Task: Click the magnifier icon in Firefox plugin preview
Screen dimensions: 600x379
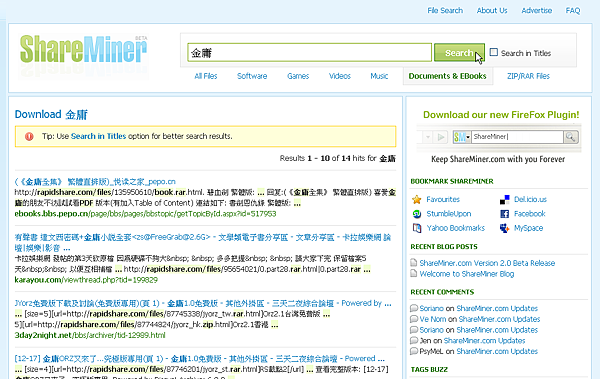Action: pos(571,137)
